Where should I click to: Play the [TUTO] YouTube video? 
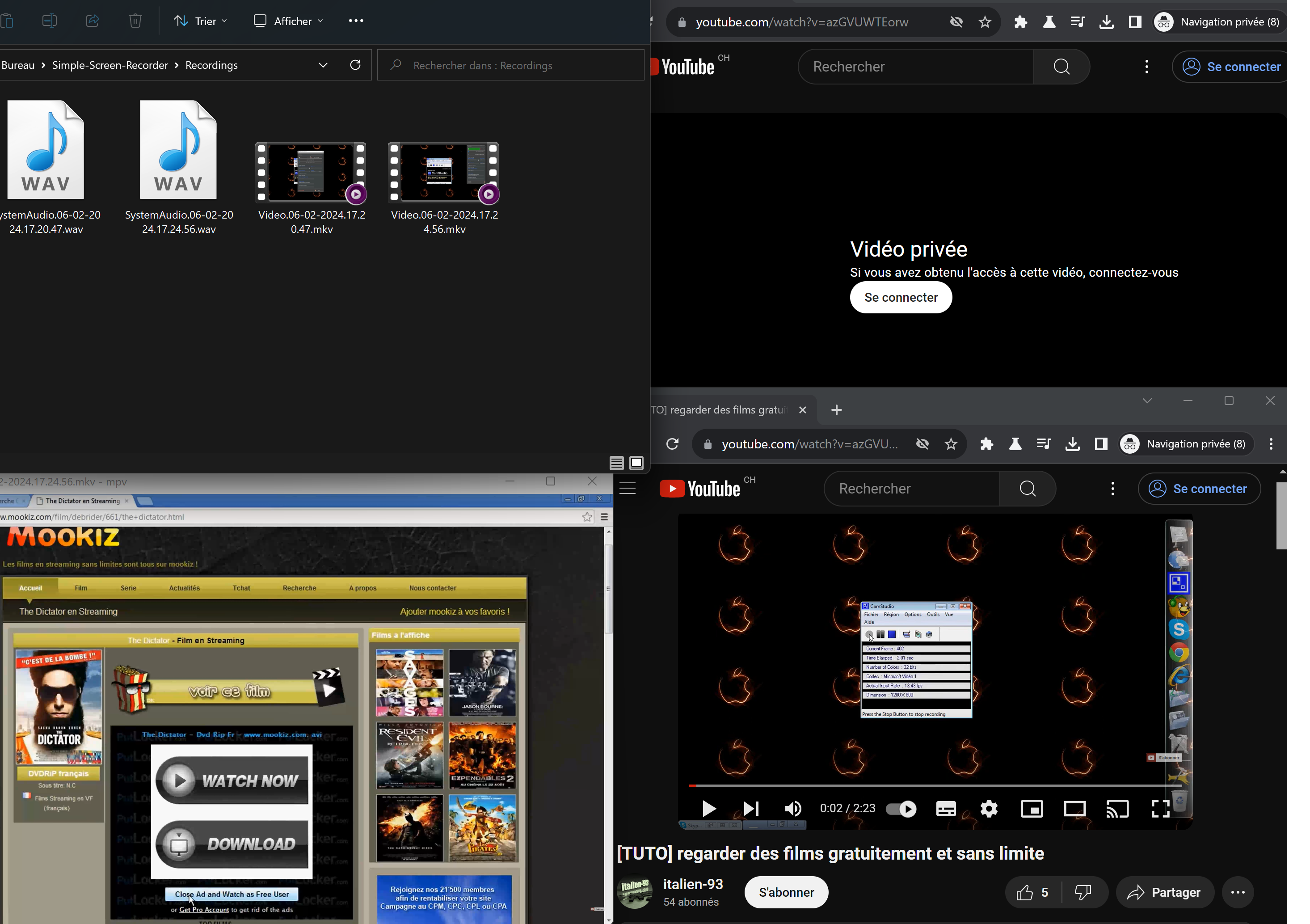pos(708,809)
